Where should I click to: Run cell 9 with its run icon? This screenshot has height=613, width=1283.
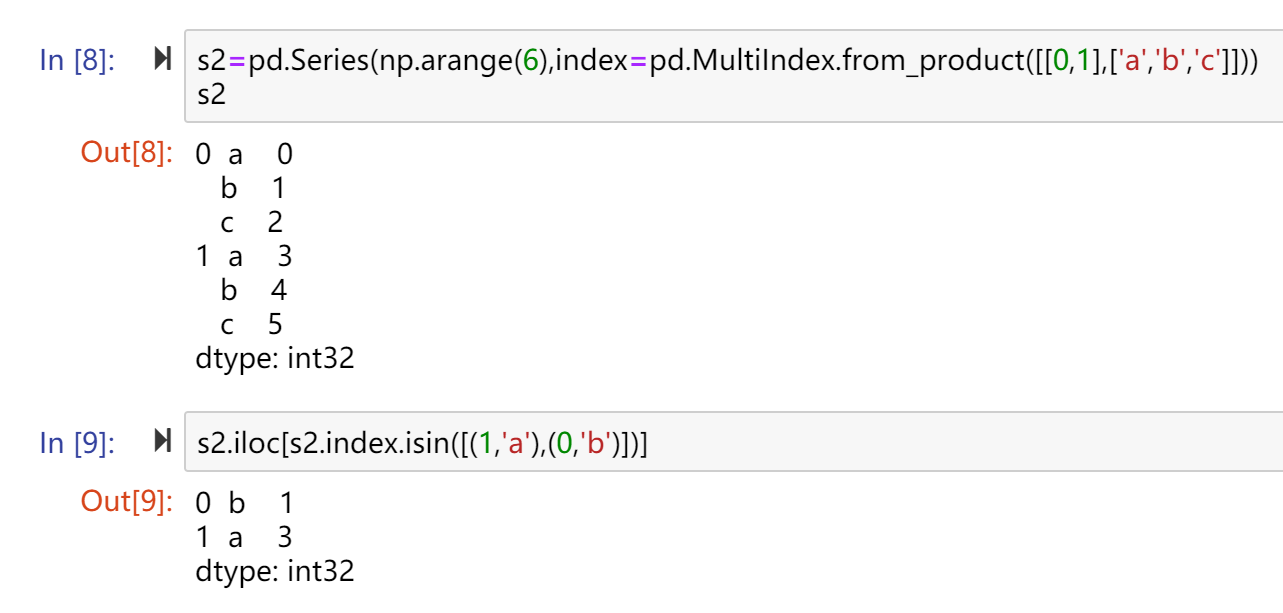coord(162,442)
